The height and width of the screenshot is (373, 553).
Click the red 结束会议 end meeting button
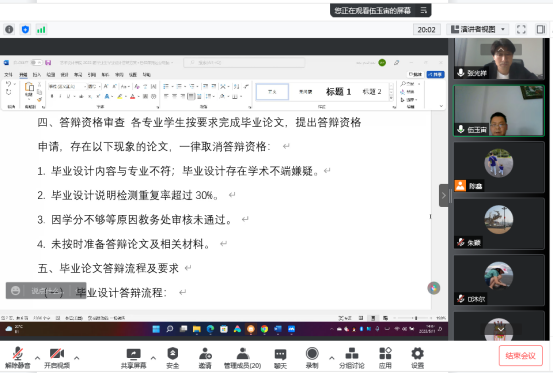point(521,356)
